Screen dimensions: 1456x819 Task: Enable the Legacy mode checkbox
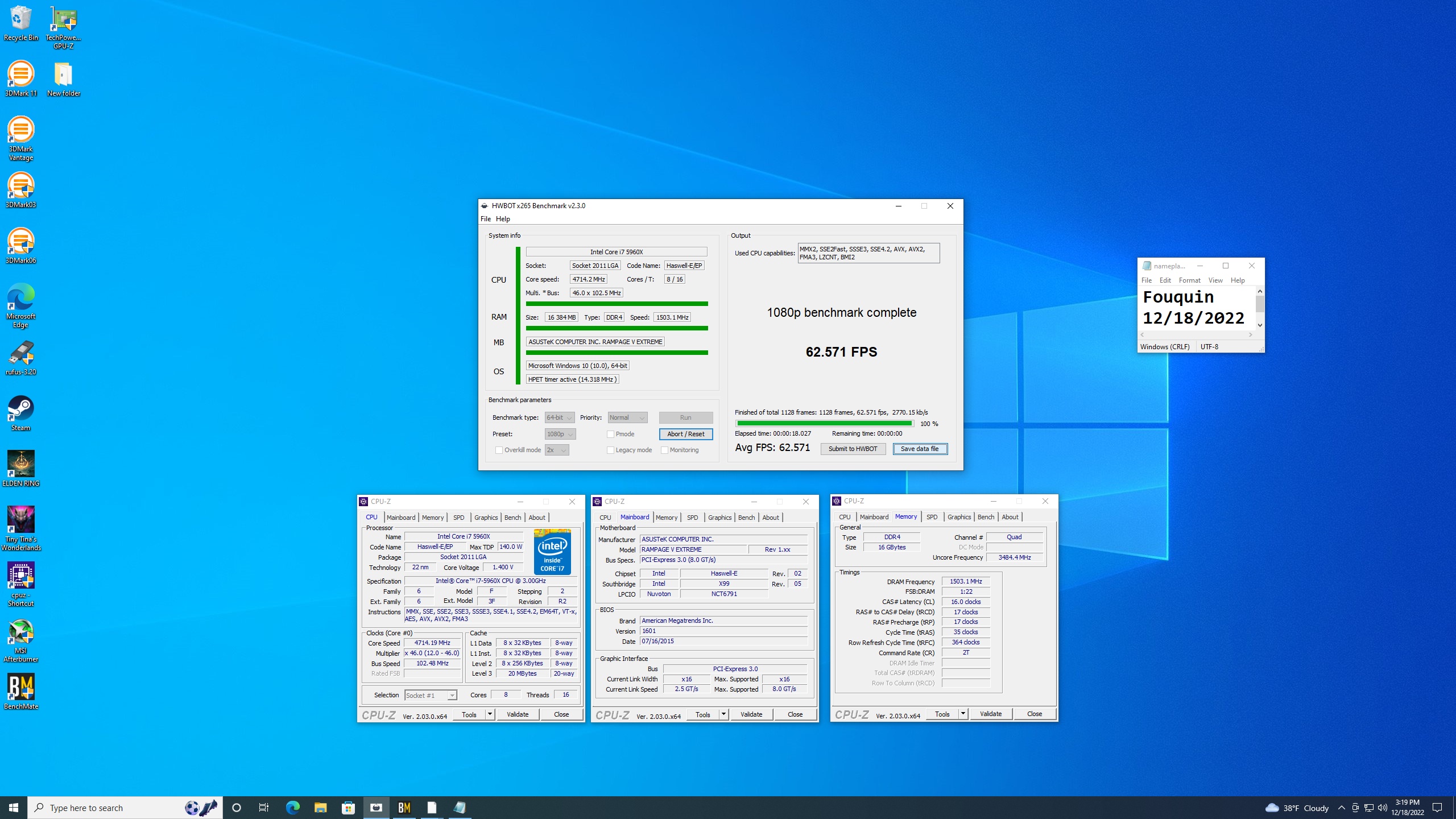coord(610,450)
